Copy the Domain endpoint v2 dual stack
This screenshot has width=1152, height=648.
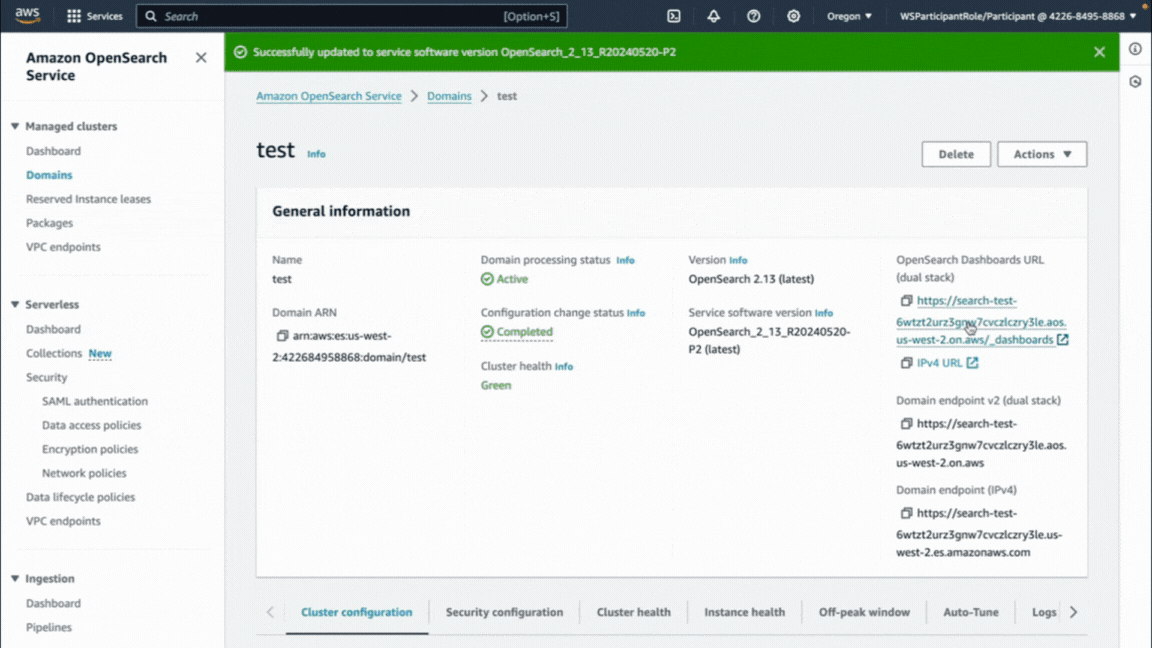point(906,424)
